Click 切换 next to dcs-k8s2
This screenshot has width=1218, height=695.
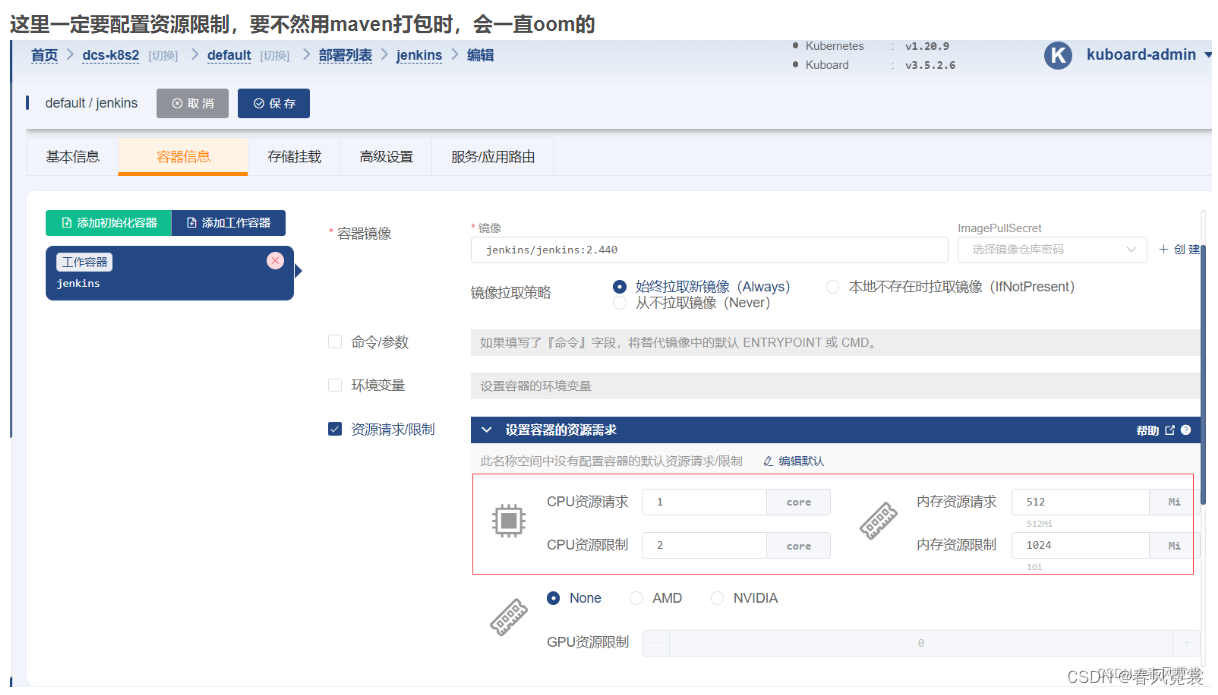coord(163,56)
